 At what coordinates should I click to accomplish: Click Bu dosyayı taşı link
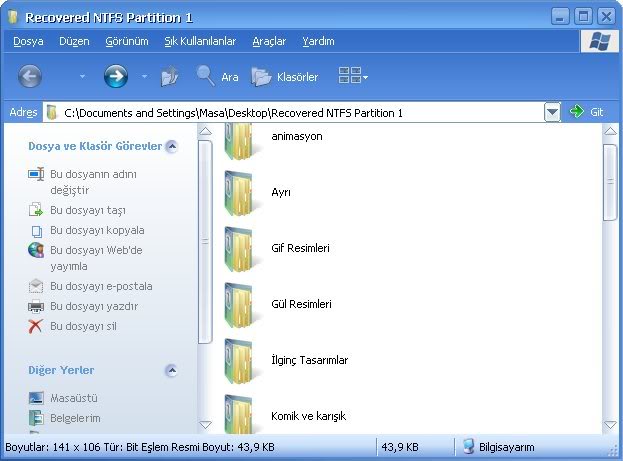point(88,210)
